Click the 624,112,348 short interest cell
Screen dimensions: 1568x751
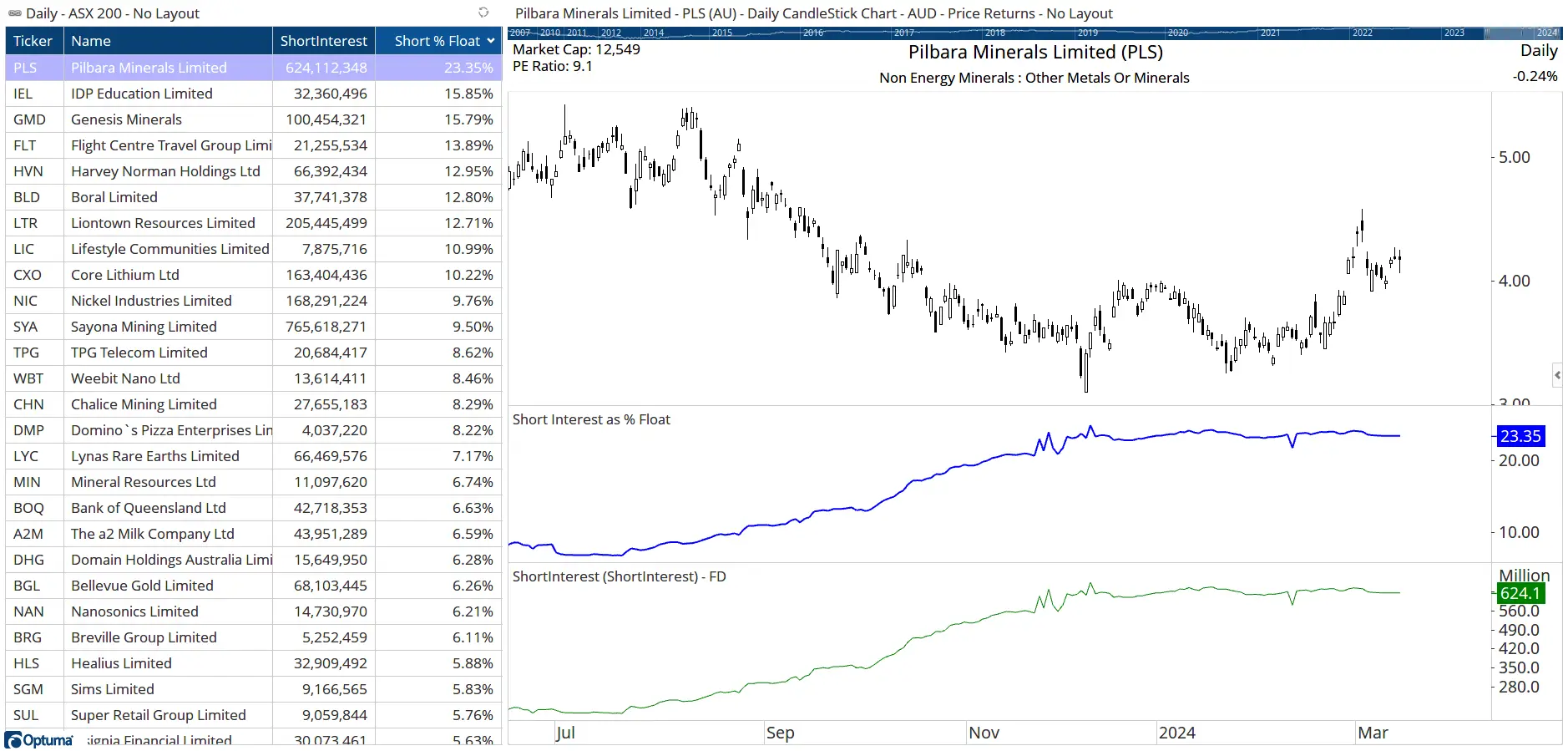pyautogui.click(x=324, y=68)
